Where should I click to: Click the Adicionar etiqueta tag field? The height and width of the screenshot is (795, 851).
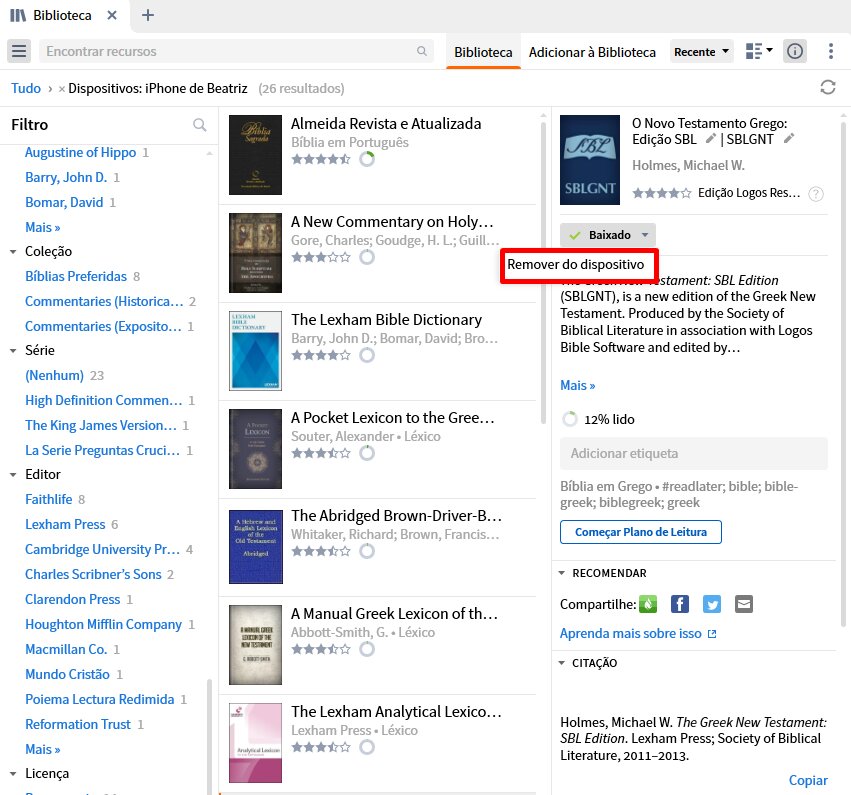click(694, 454)
